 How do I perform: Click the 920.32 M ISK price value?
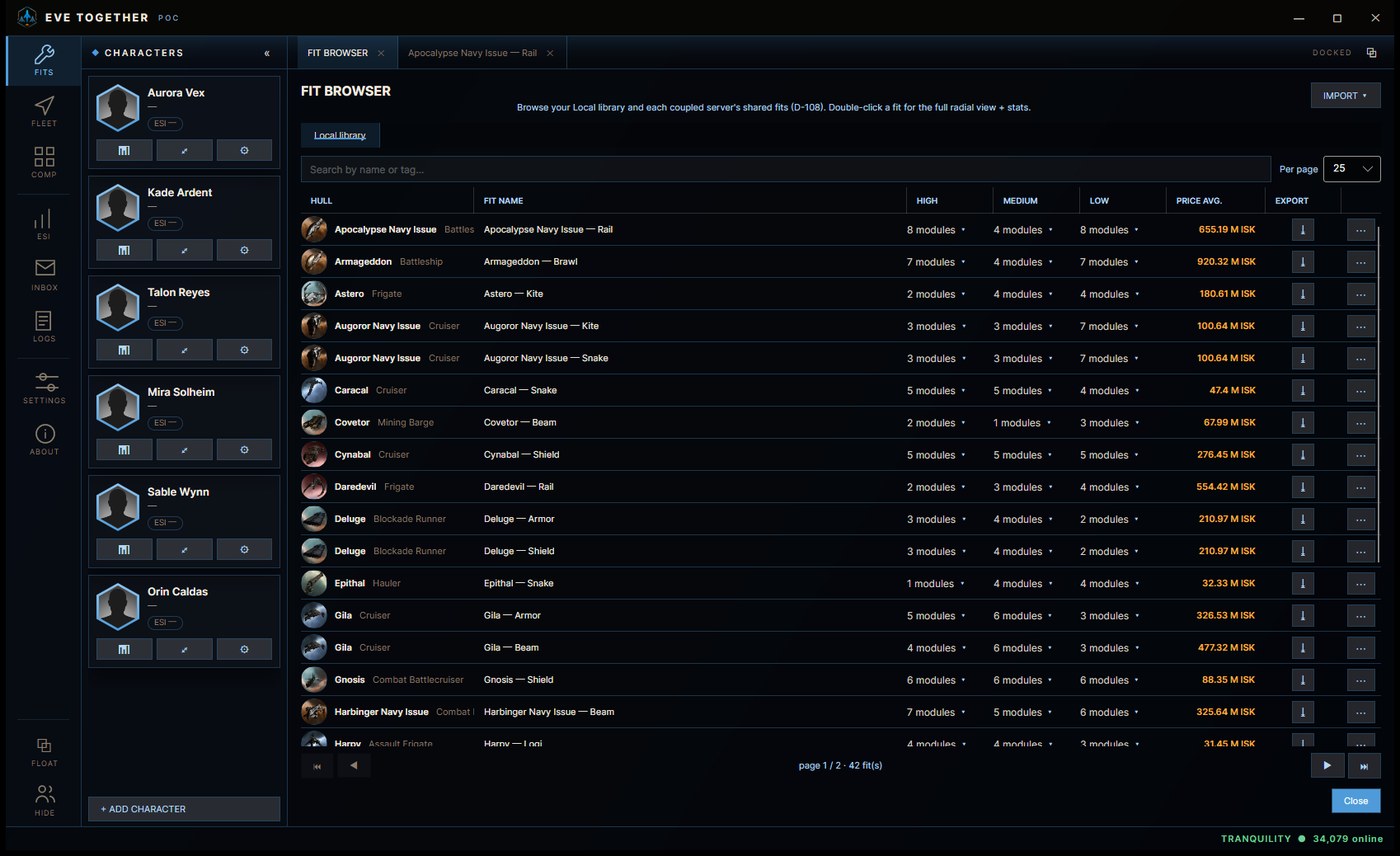coord(1227,262)
